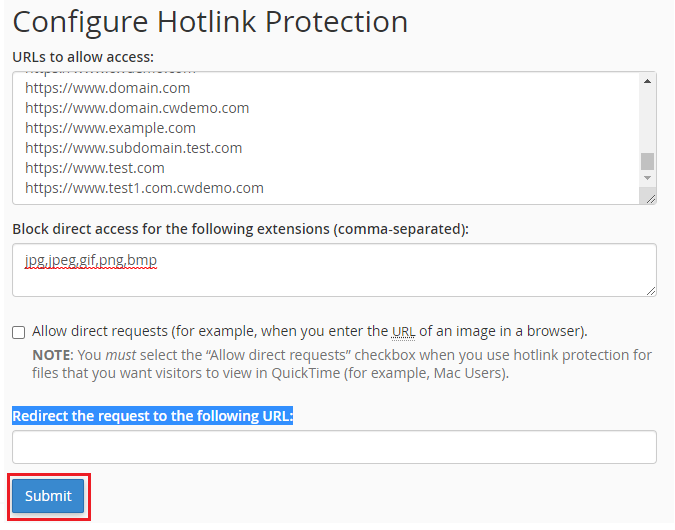Click the Submit button
The width and height of the screenshot is (675, 530).
tap(48, 496)
